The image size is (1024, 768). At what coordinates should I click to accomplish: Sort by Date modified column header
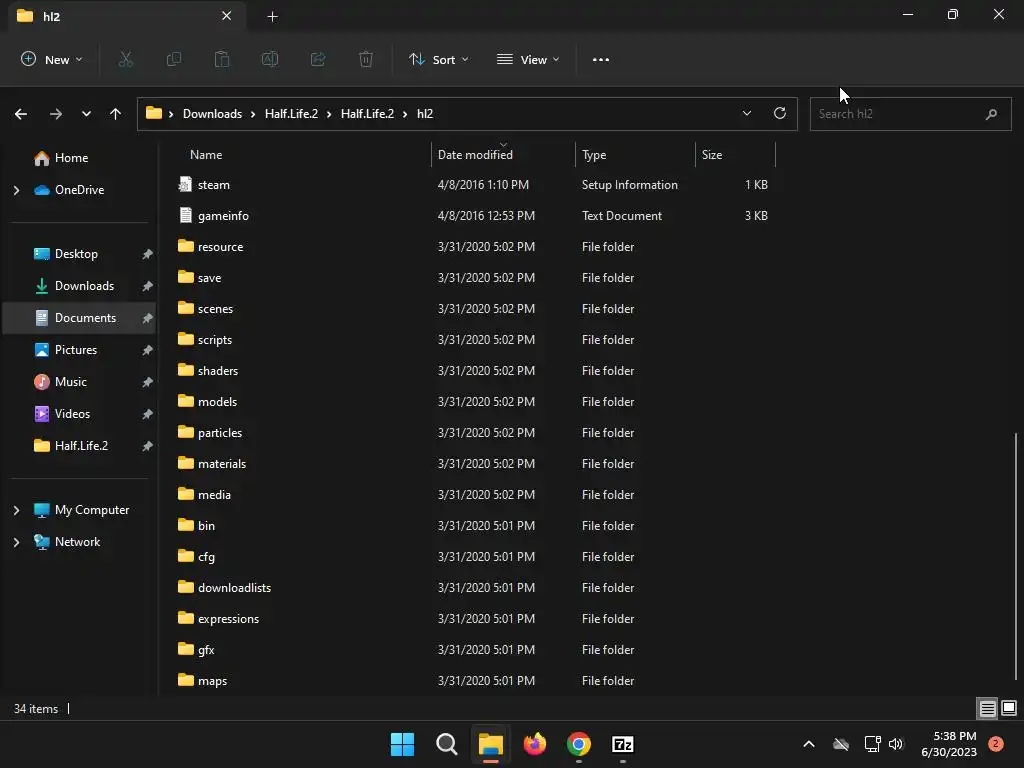[475, 155]
